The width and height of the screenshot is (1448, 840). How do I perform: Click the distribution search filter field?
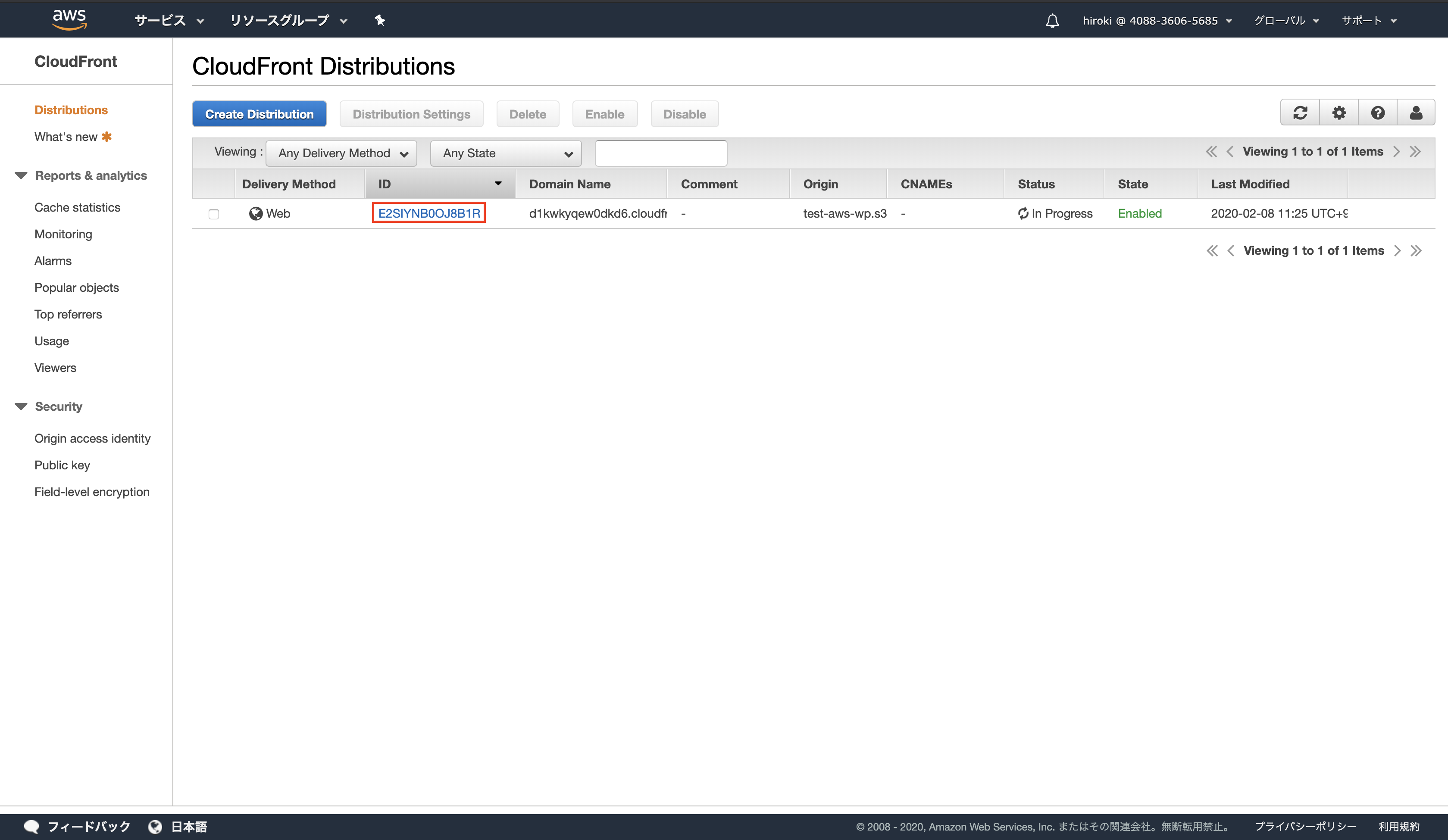tap(661, 153)
